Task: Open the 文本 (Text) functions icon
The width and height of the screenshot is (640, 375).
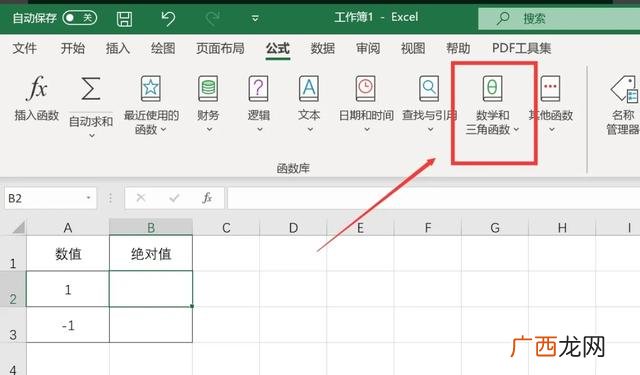Action: 309,88
